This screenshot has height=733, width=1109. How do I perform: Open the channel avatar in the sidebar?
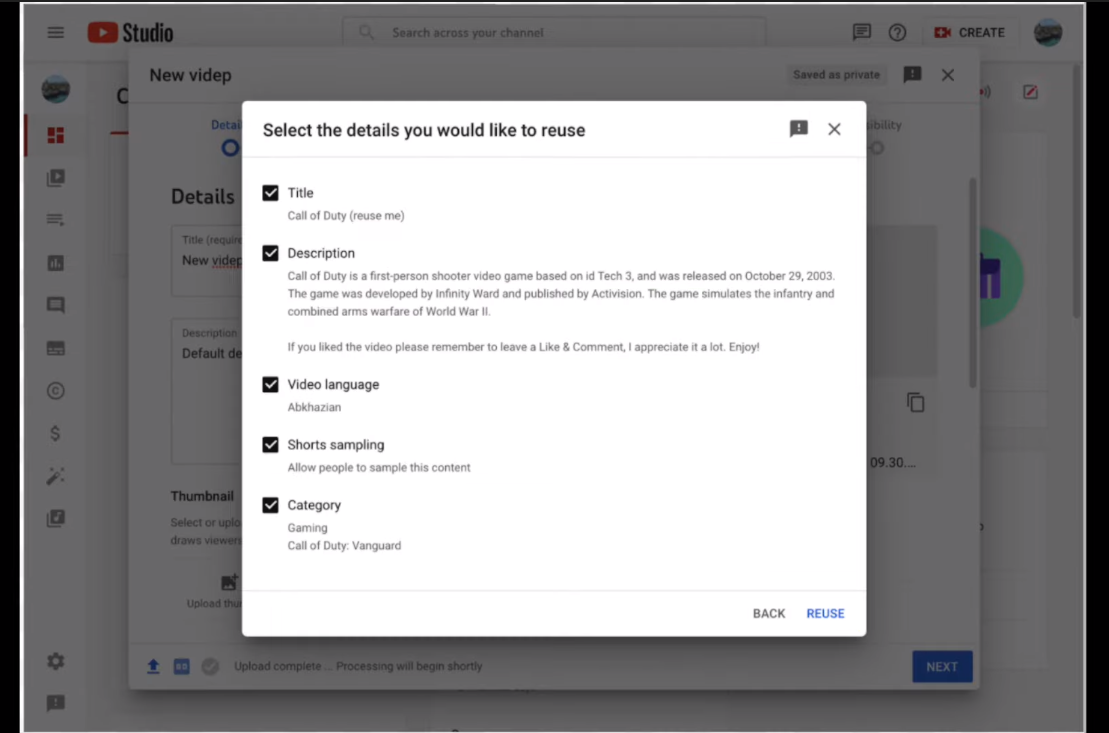tap(55, 89)
